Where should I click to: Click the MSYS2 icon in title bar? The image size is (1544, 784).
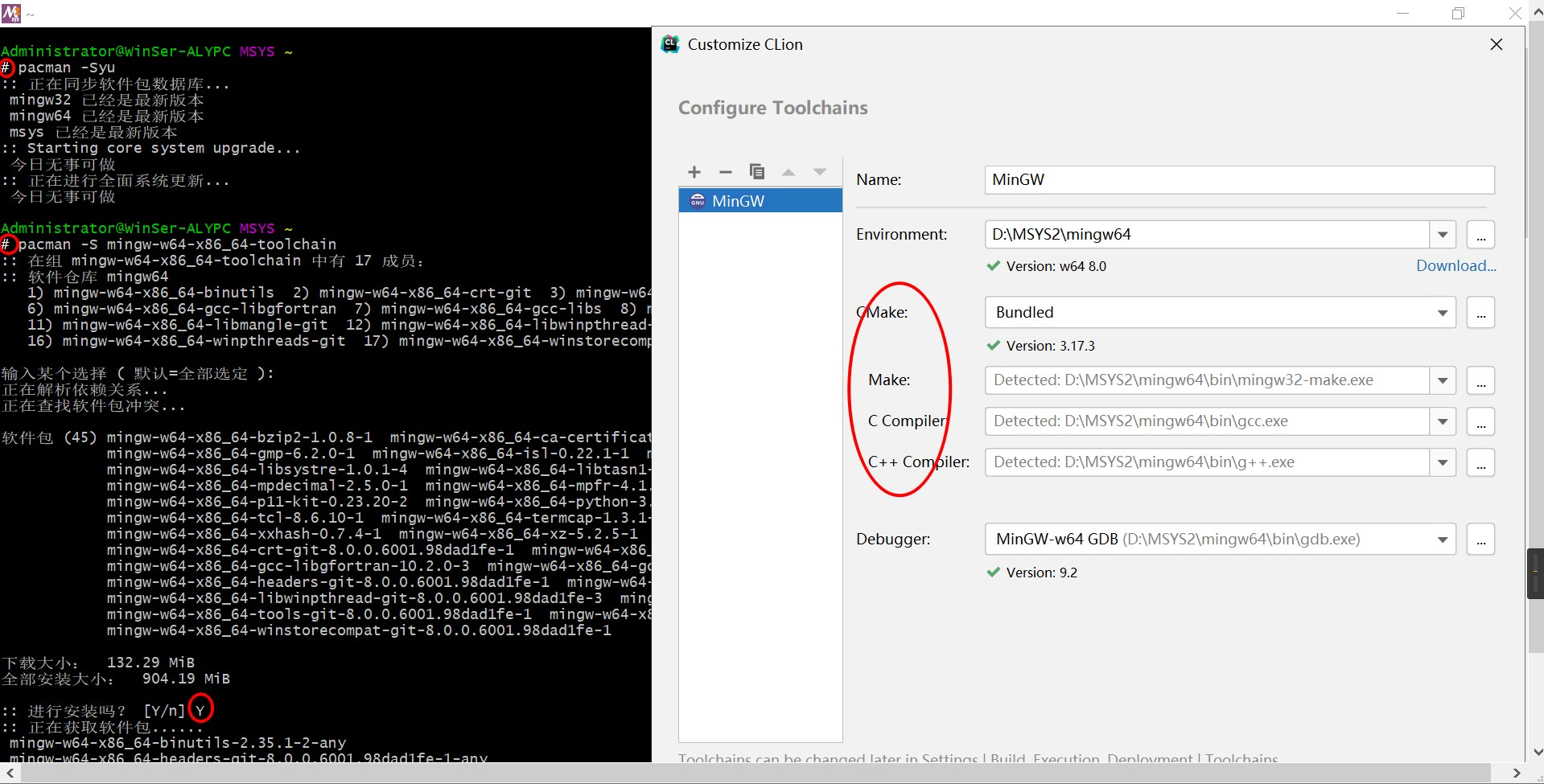[x=11, y=13]
